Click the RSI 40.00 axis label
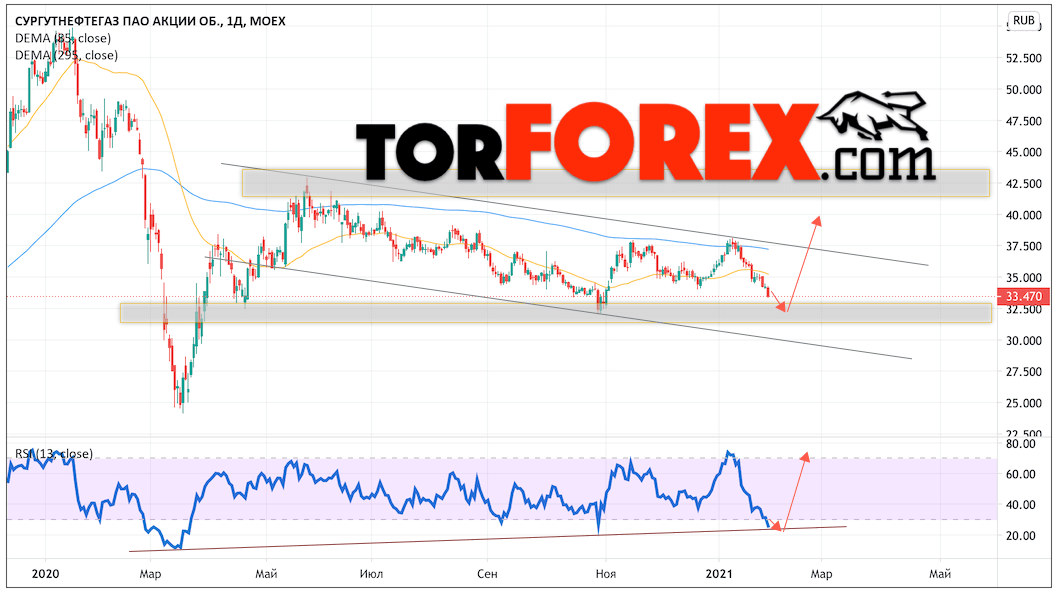Image resolution: width=1058 pixels, height=593 pixels. tap(1020, 505)
